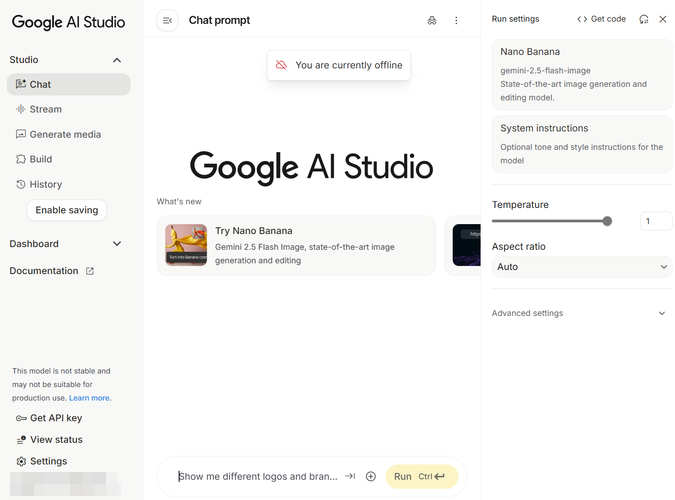Open the three-dot more options menu
This screenshot has height=500, width=675.
tap(457, 20)
